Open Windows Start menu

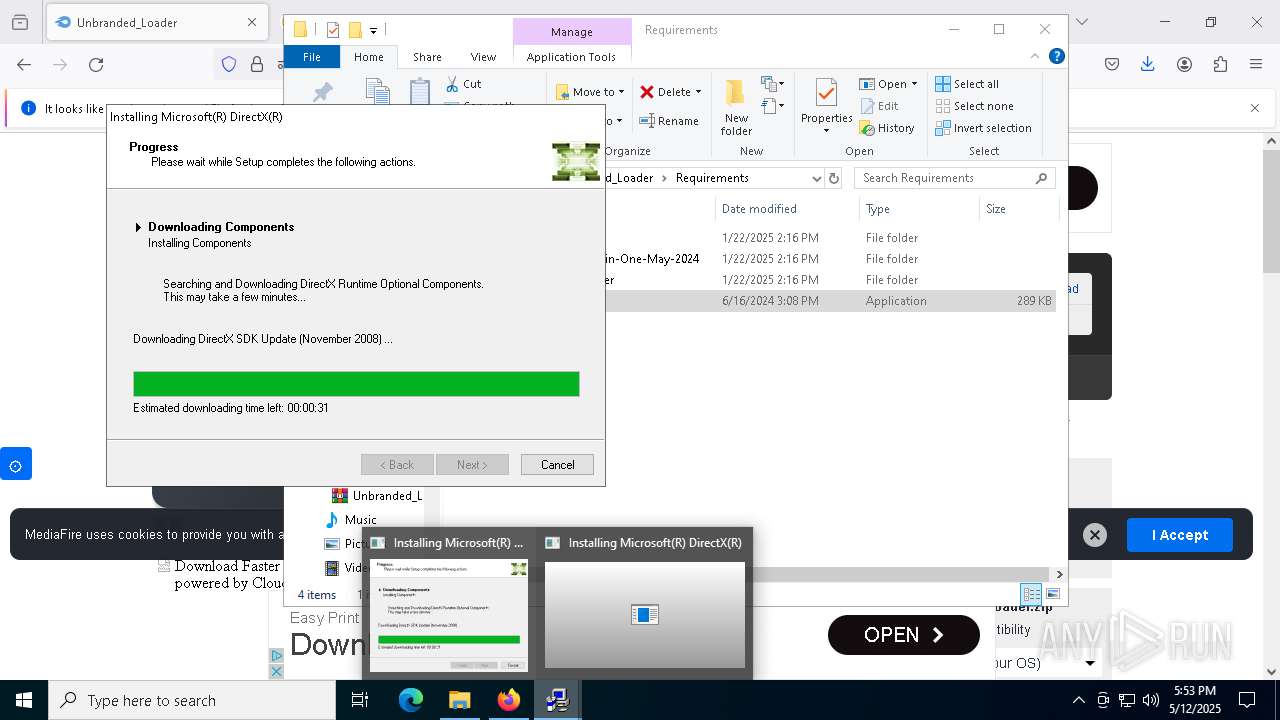point(24,700)
